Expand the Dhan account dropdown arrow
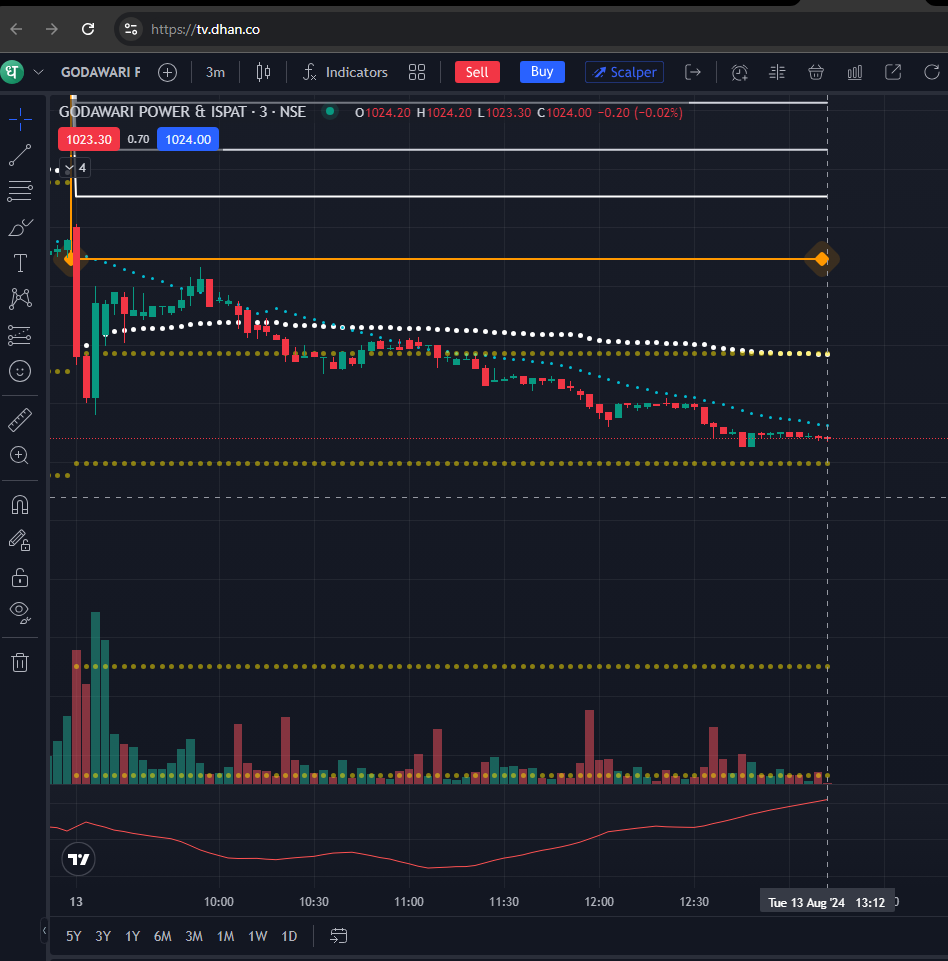Image resolution: width=948 pixels, height=961 pixels. click(38, 72)
